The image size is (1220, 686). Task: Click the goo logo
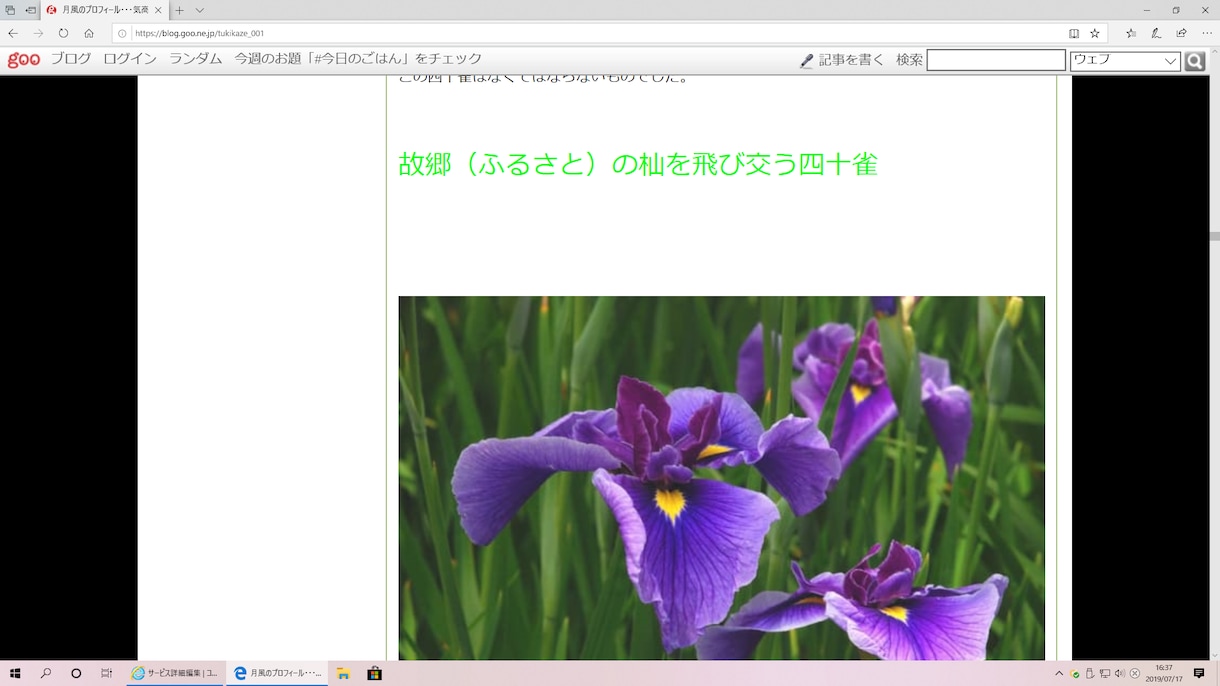(24, 60)
